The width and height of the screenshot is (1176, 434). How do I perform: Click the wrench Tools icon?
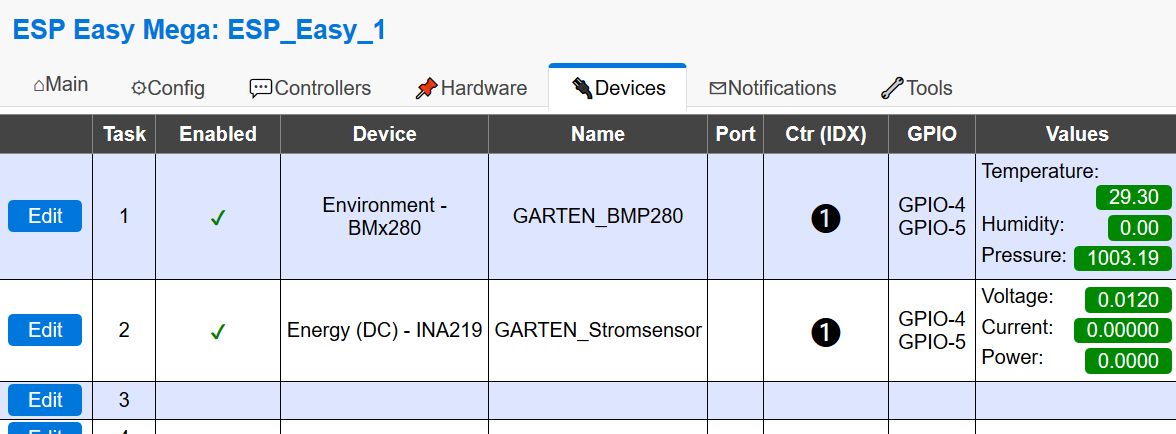892,88
